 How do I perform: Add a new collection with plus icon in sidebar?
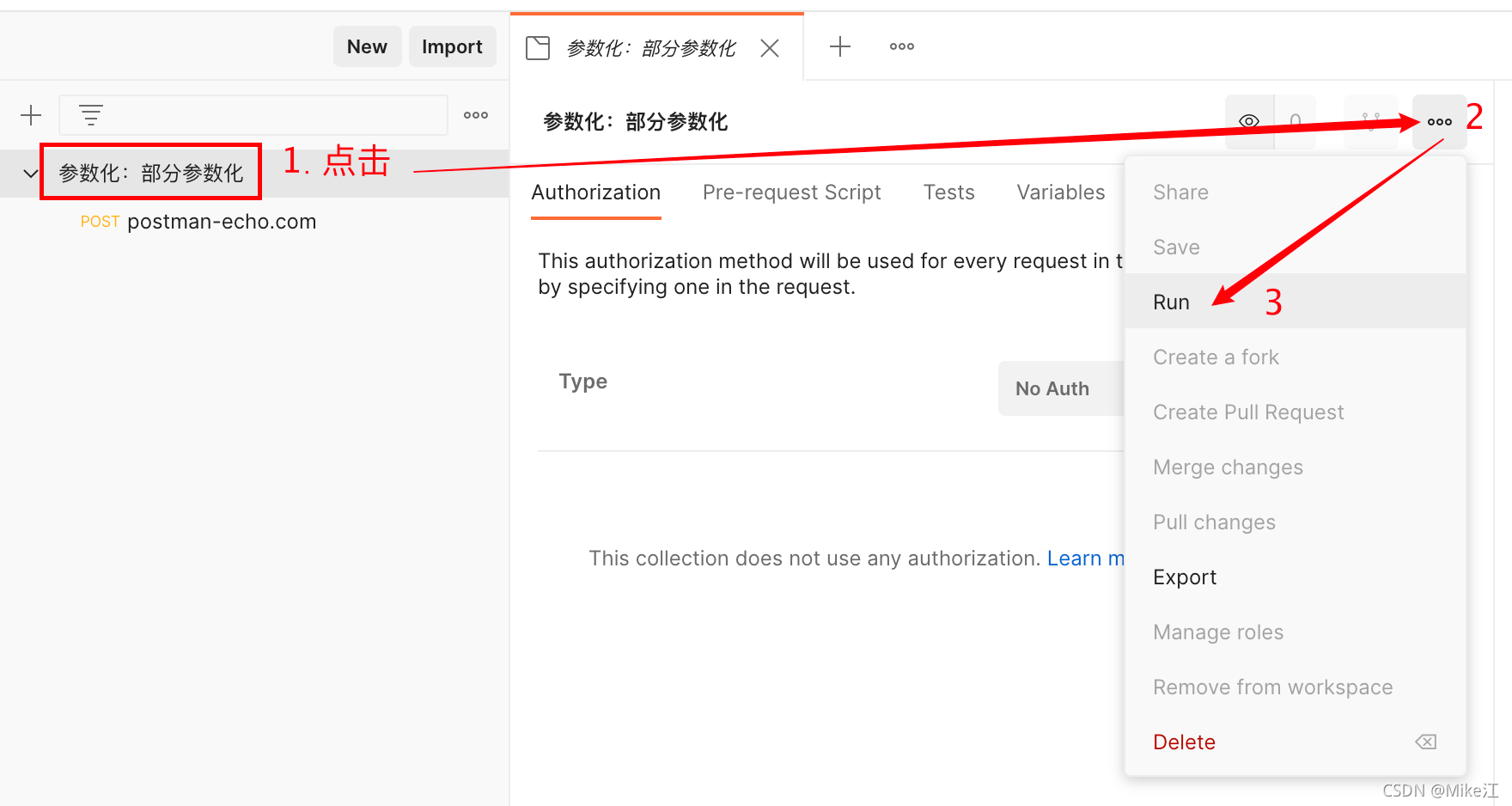point(31,115)
